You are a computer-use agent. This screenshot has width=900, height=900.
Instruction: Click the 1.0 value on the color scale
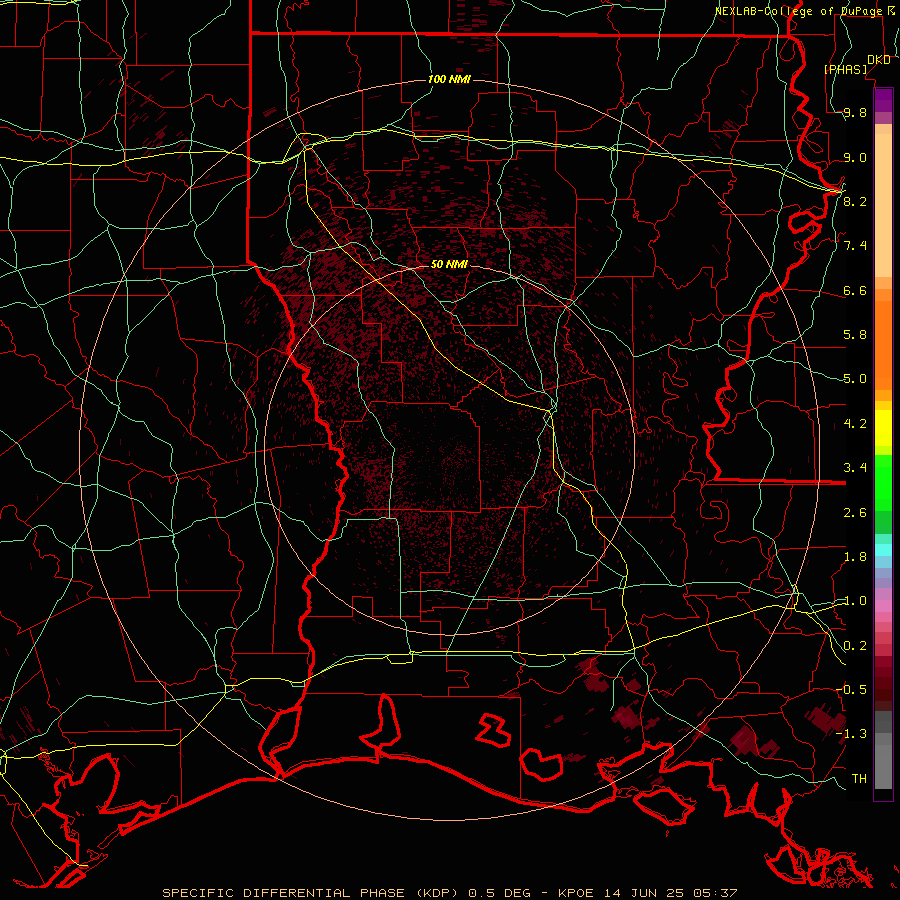[855, 601]
